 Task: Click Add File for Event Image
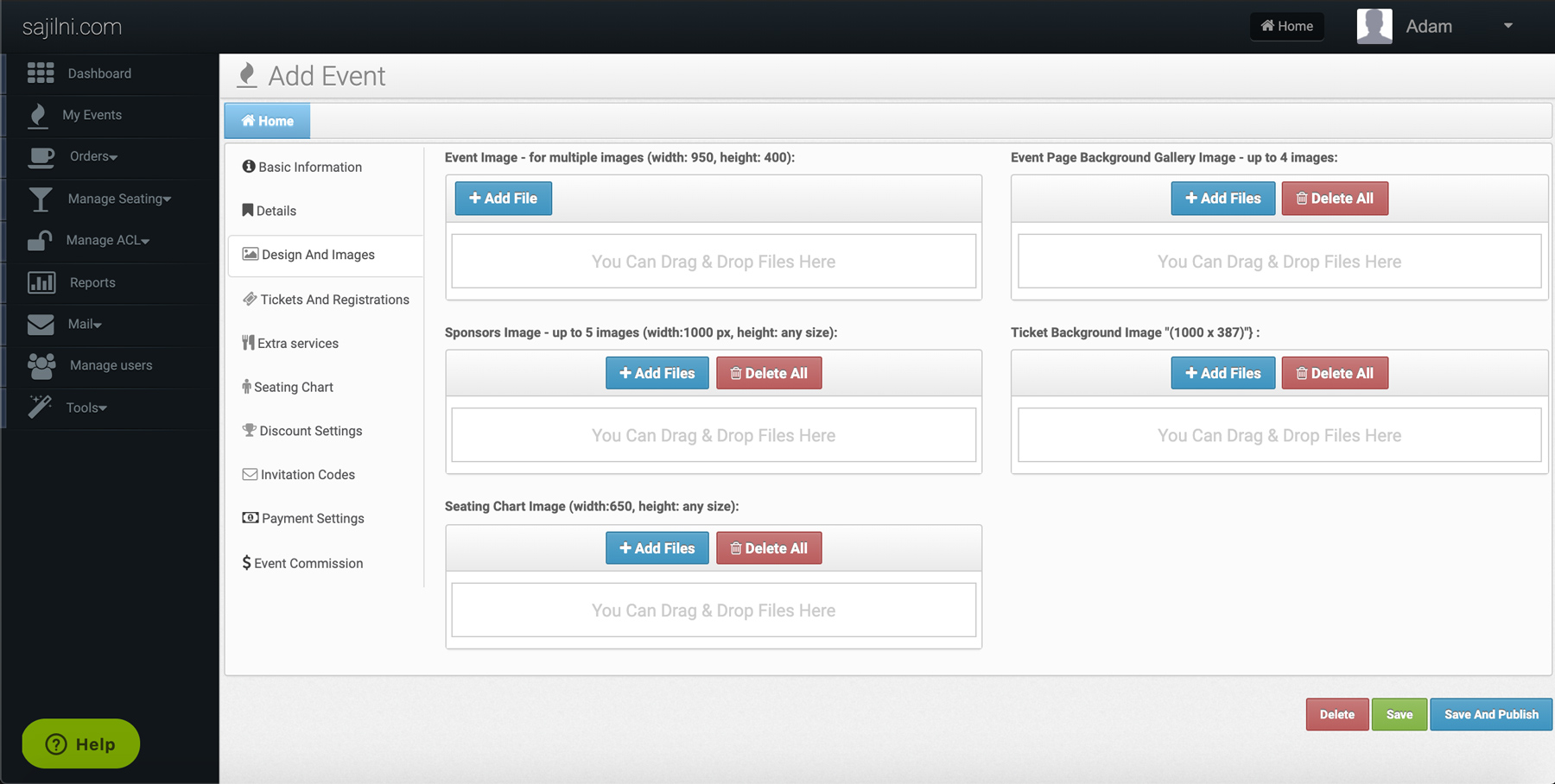[x=504, y=198]
